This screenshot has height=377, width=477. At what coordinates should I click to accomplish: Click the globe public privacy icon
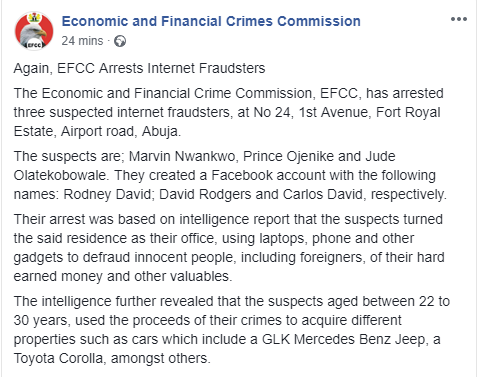point(120,41)
